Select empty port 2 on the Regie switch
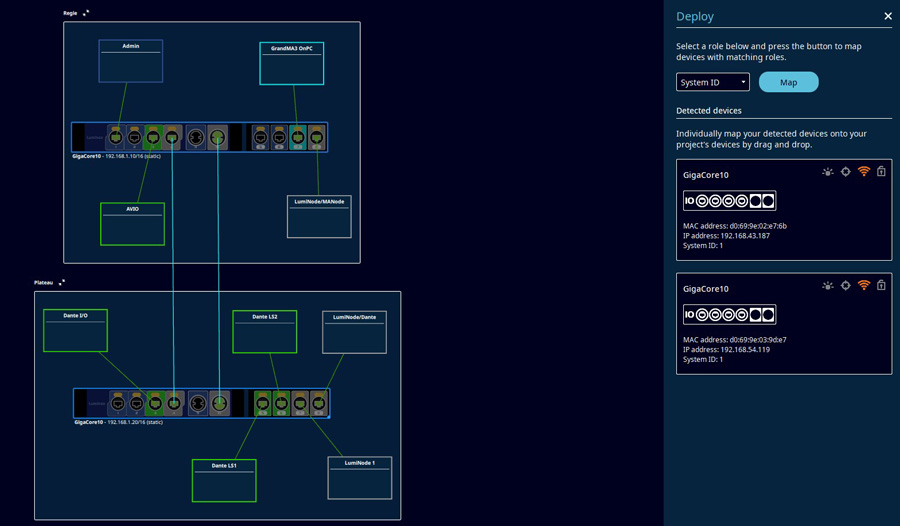This screenshot has height=526, width=900. tap(134, 138)
